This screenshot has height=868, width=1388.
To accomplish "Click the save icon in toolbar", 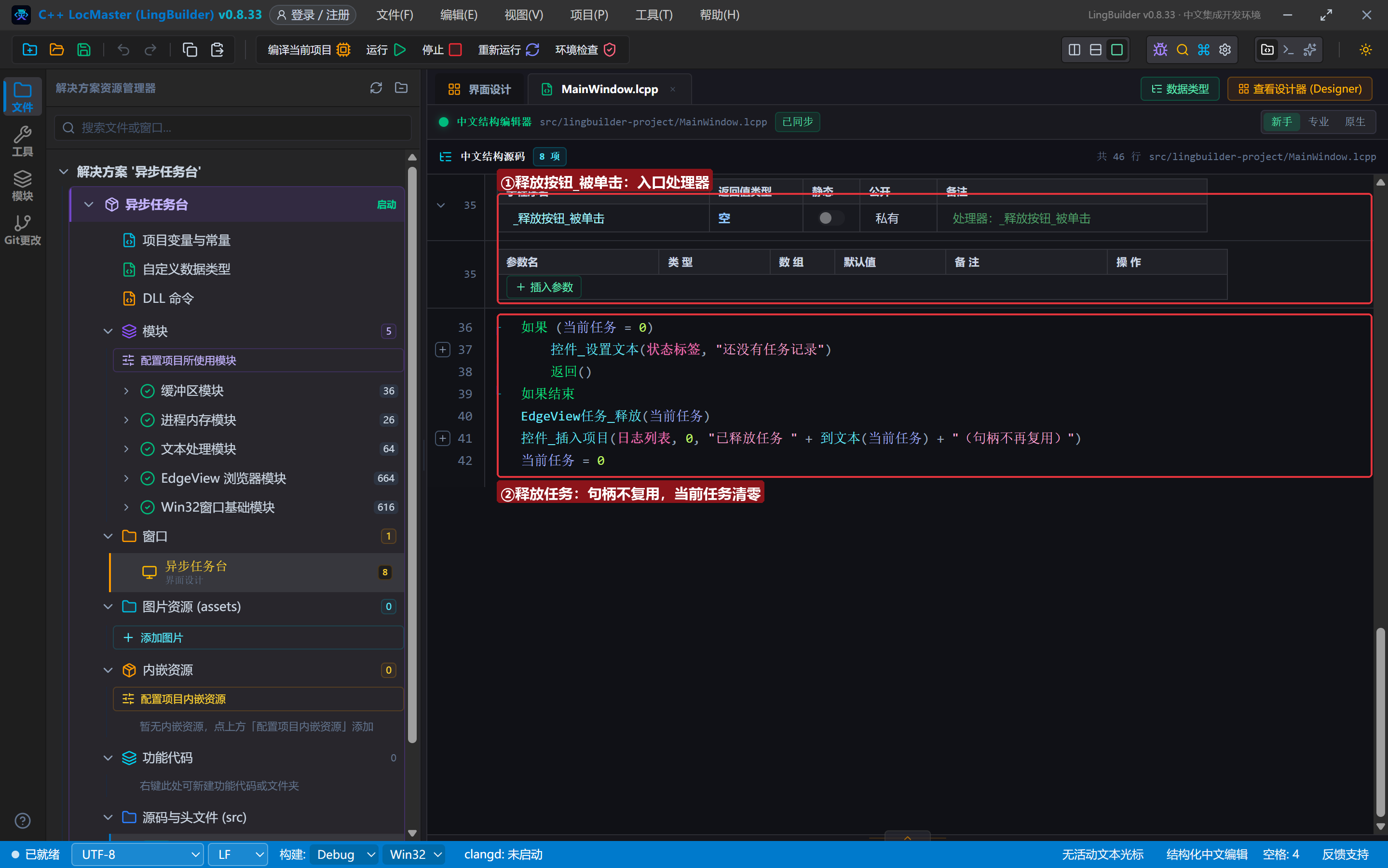I will click(x=84, y=50).
